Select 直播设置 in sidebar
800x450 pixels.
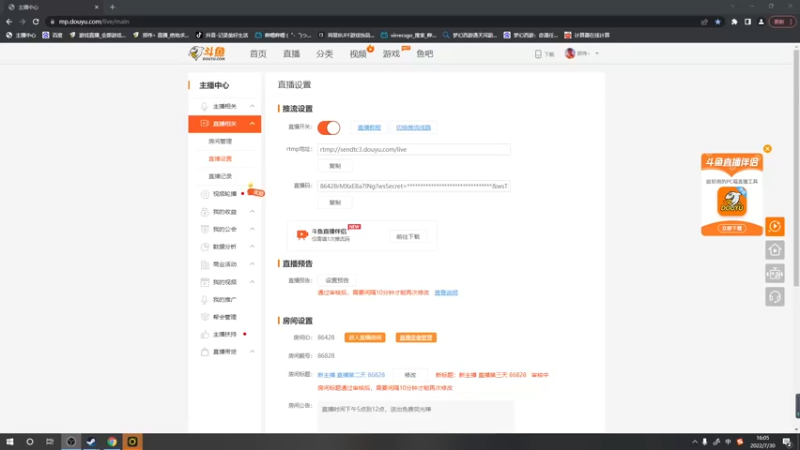(220, 159)
